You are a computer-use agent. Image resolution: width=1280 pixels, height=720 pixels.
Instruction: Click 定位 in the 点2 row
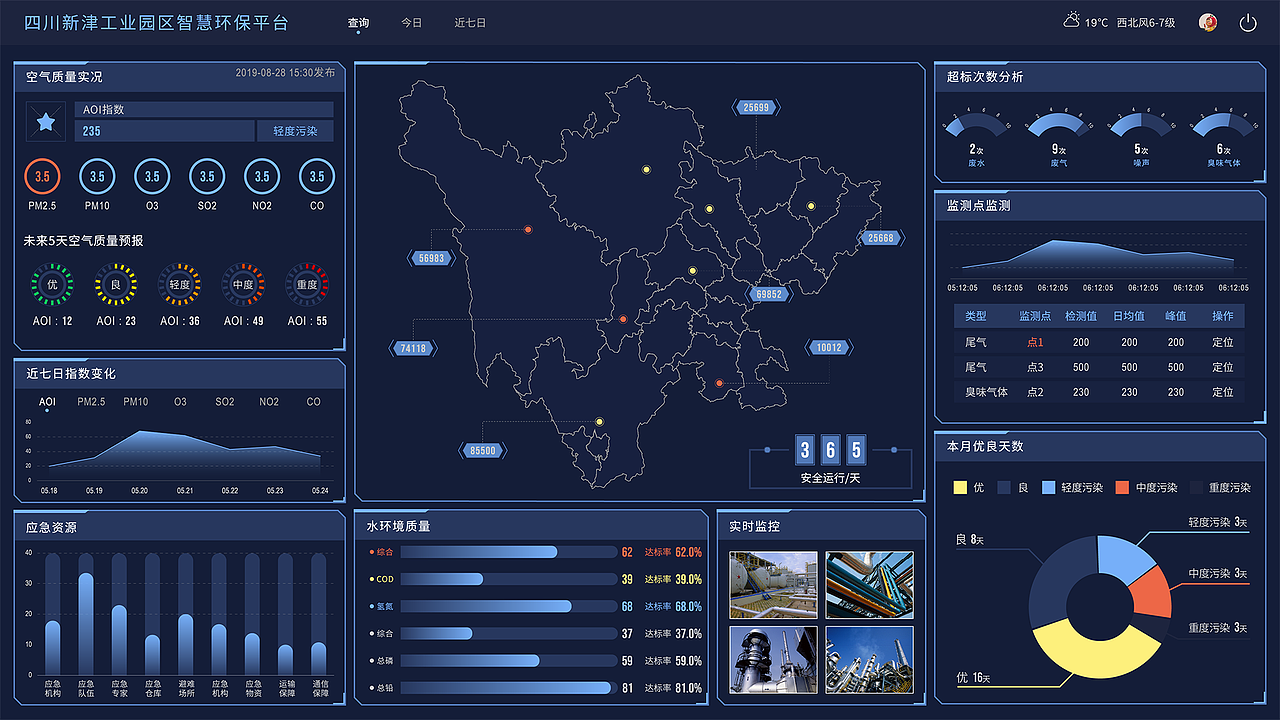1223,392
